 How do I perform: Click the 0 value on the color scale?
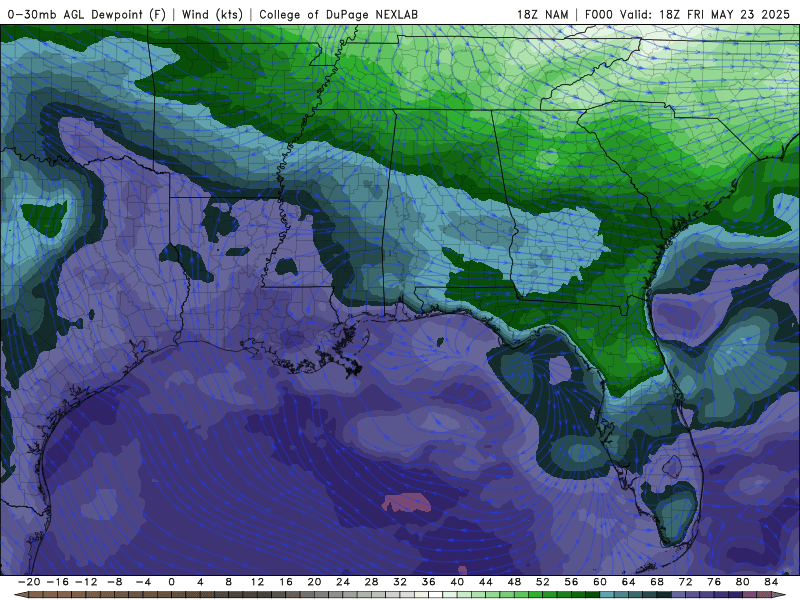click(171, 582)
